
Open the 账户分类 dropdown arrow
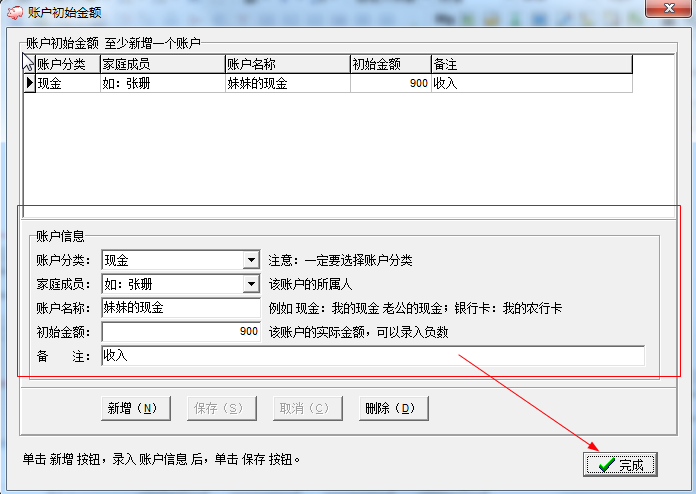coord(251,260)
